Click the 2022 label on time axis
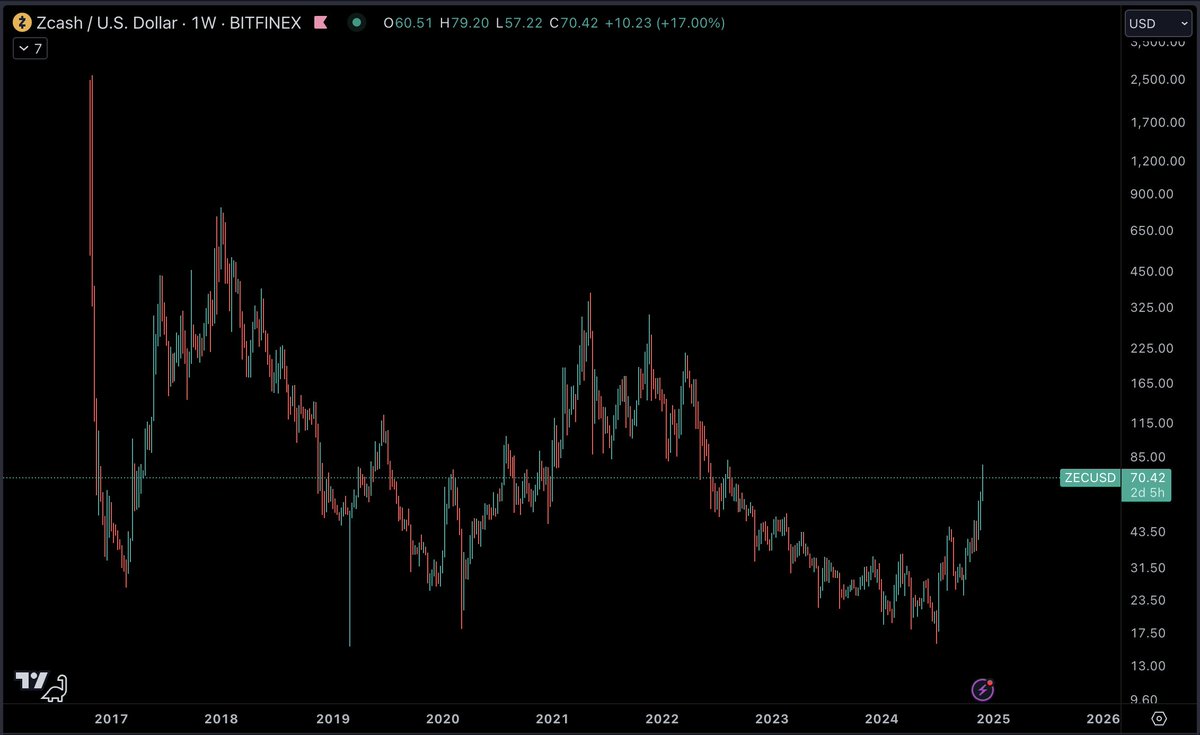 click(x=662, y=719)
